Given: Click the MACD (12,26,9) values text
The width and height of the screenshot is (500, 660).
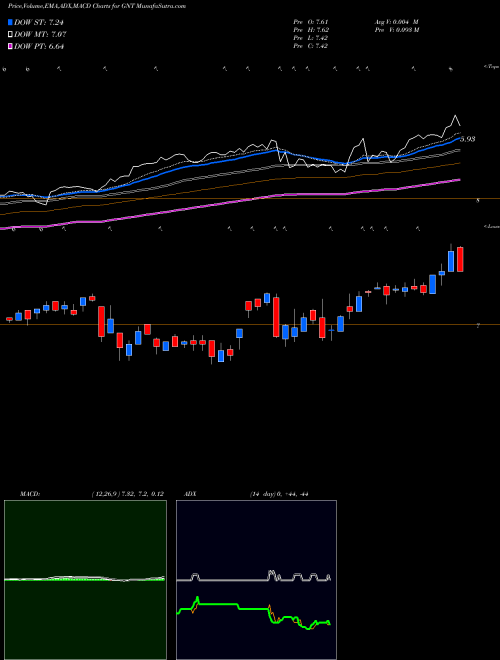Looking at the screenshot, I should pos(127,494).
